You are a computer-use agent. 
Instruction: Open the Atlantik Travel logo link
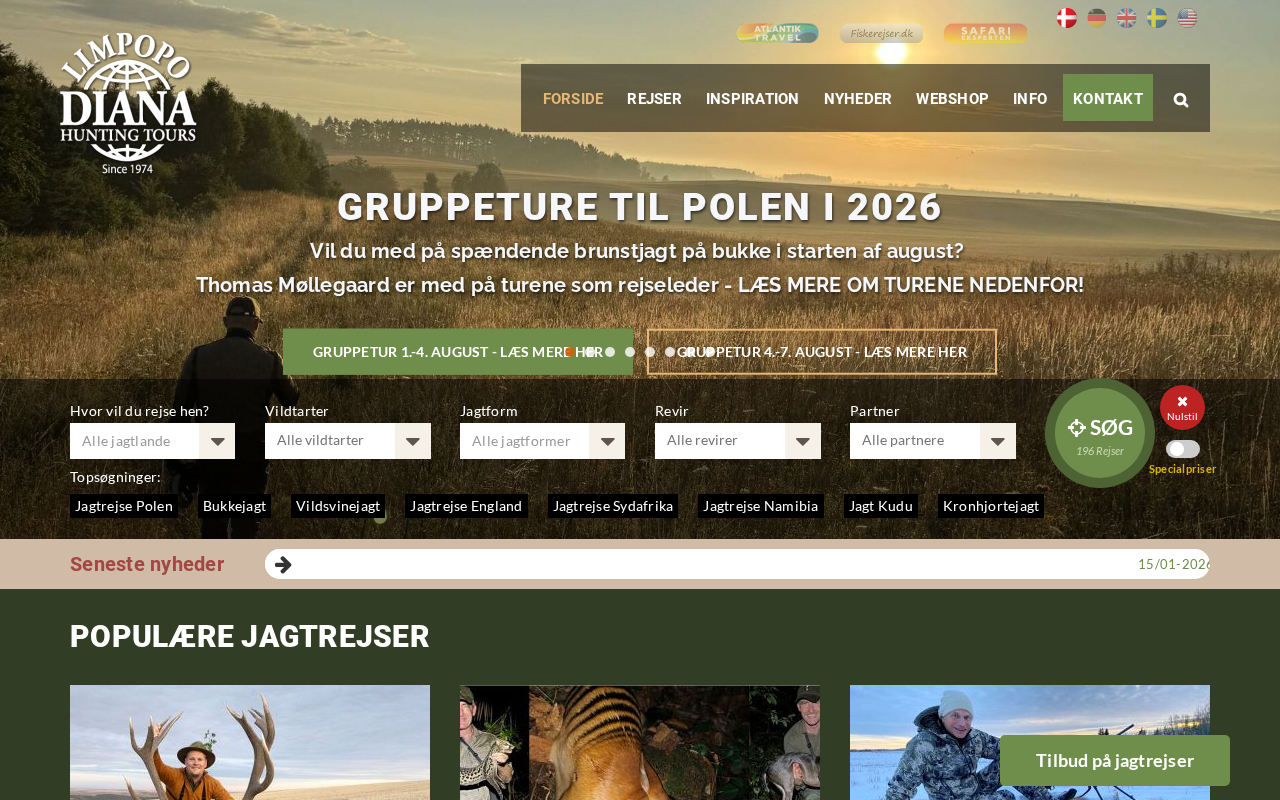[x=778, y=33]
